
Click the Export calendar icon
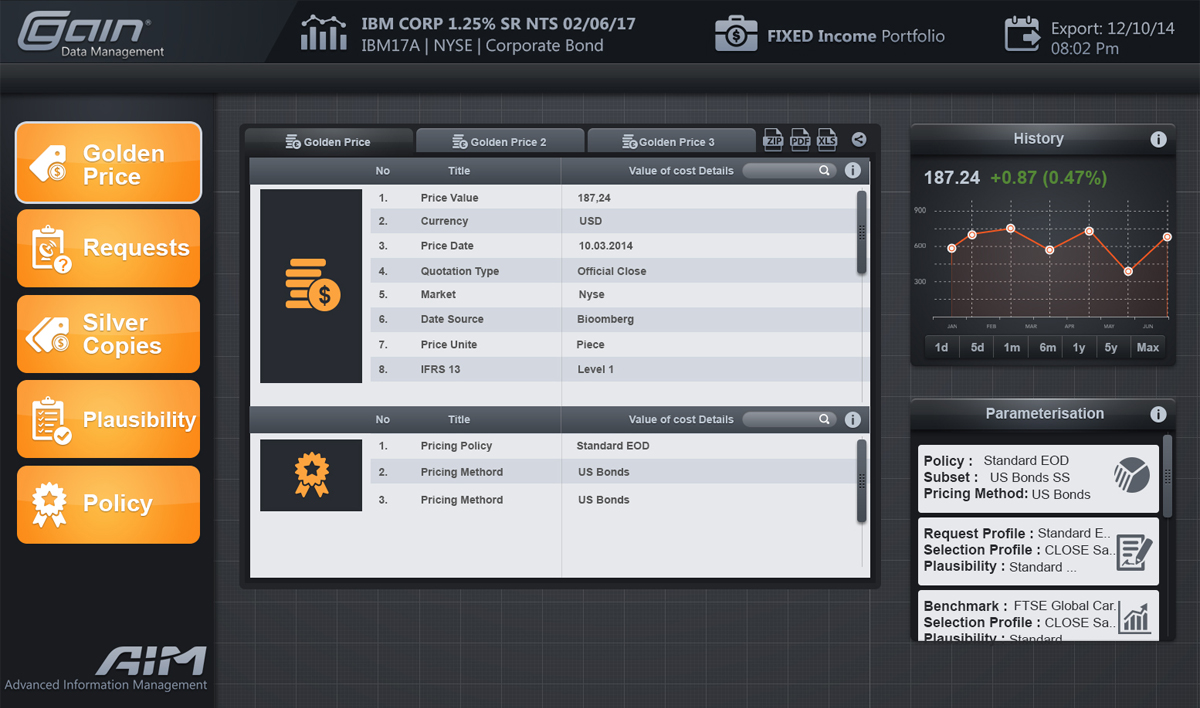click(x=1023, y=33)
